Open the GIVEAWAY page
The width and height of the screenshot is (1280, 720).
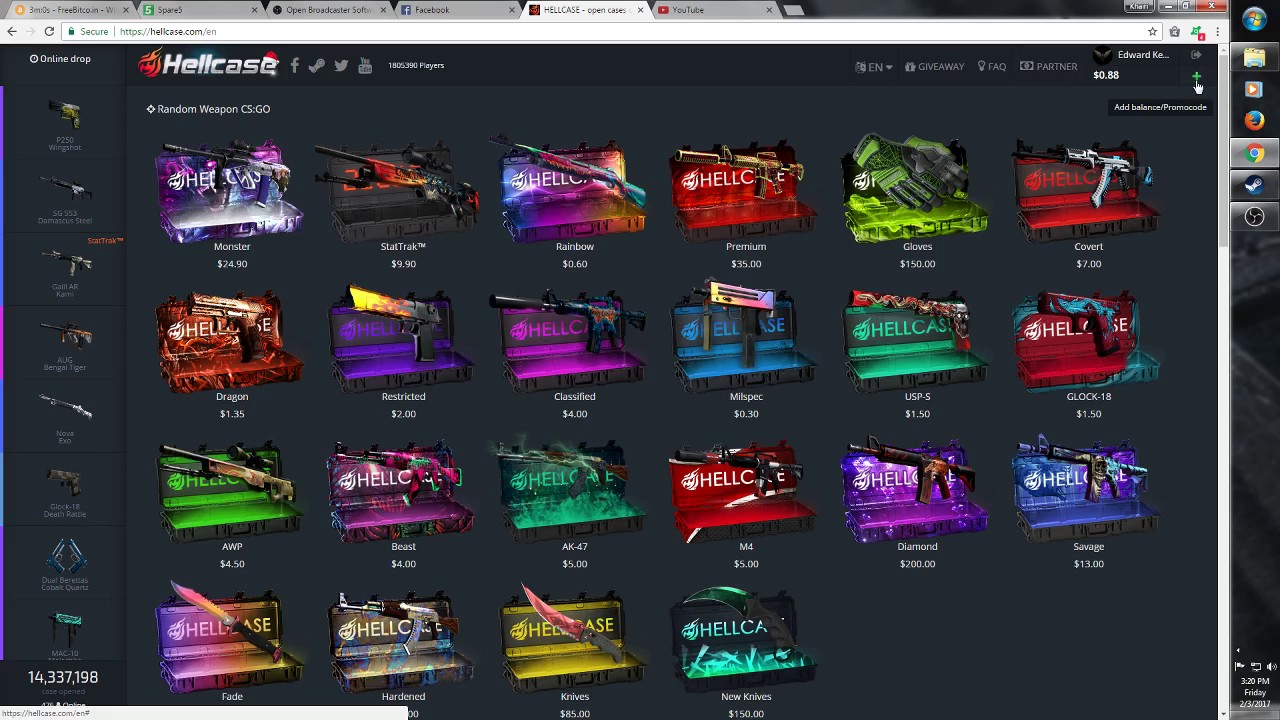934,67
